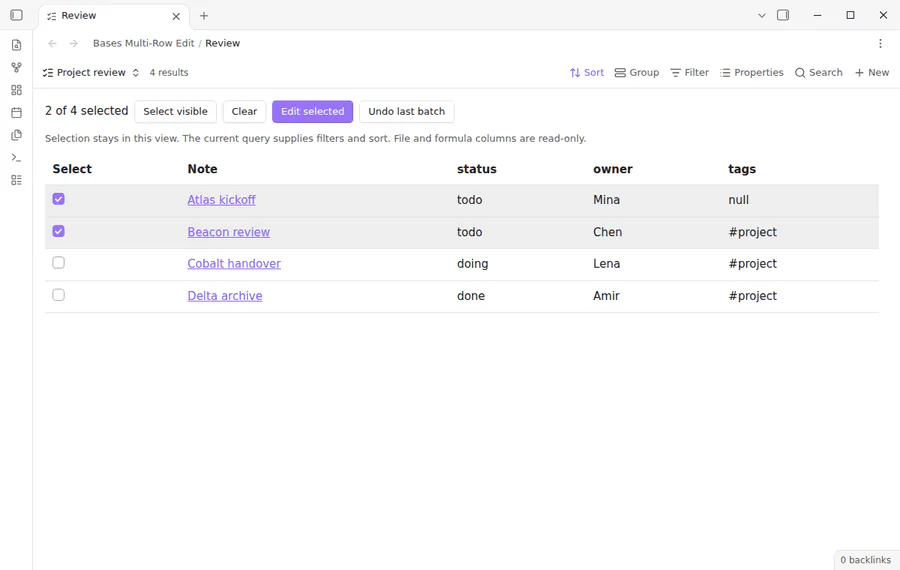Click the Edit selected button
Screen dimensions: 900x570
click(x=312, y=111)
